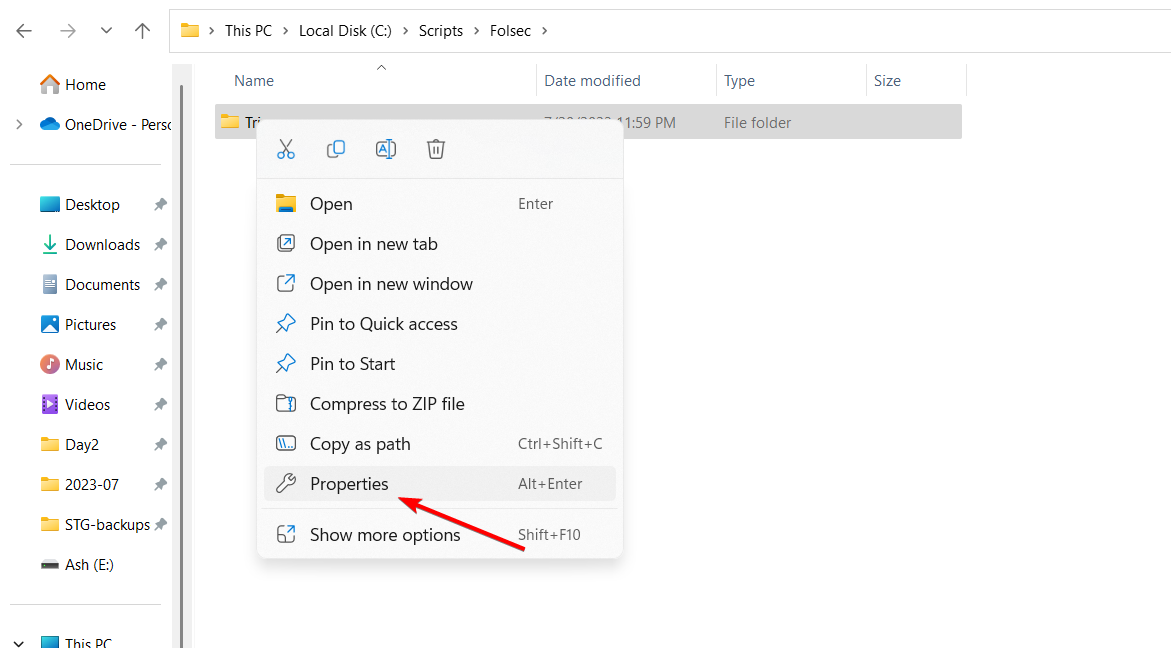
Task: Open Music in Quick access
Action: (72, 364)
